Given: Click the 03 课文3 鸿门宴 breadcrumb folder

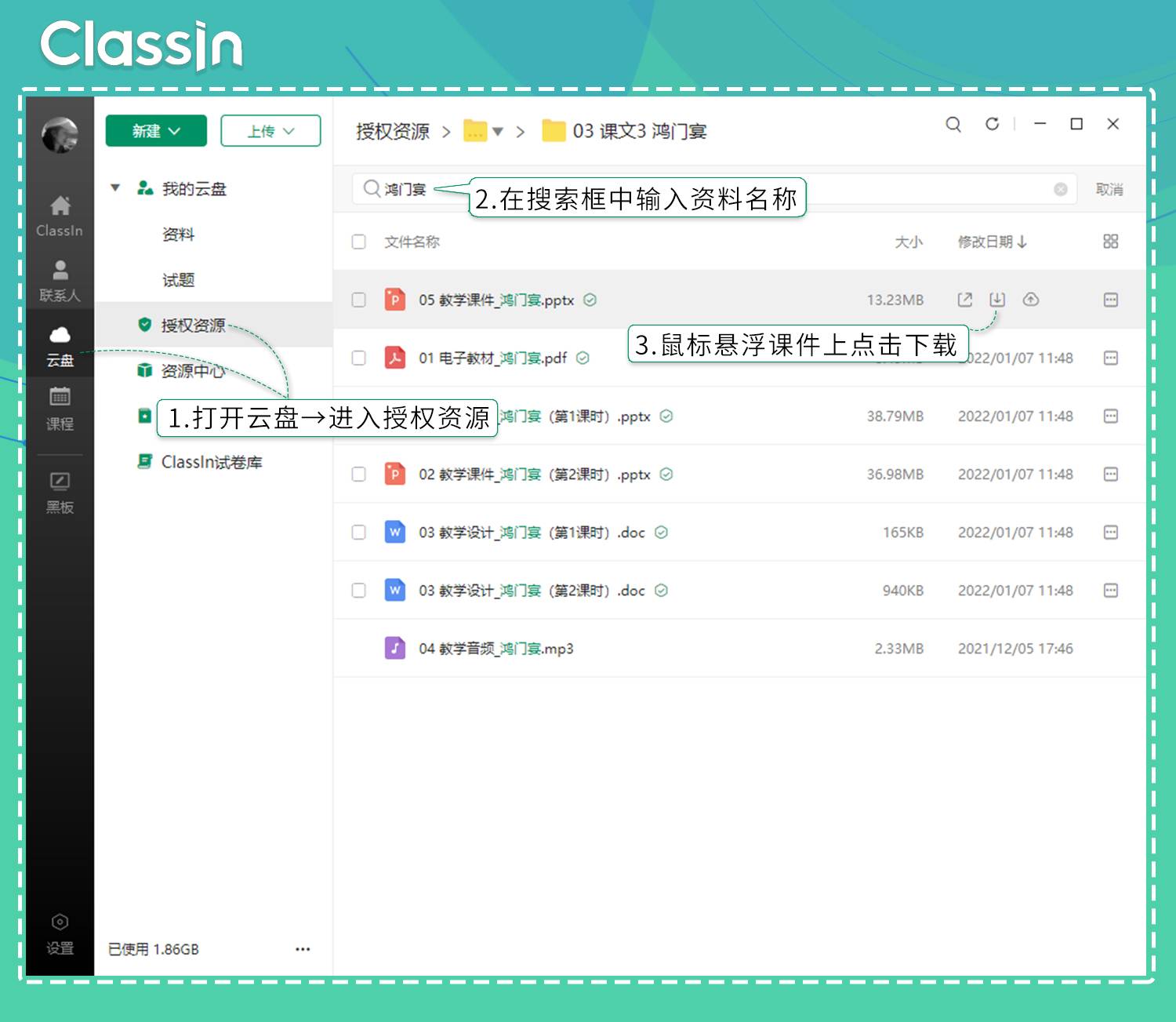Looking at the screenshot, I should coord(625,131).
